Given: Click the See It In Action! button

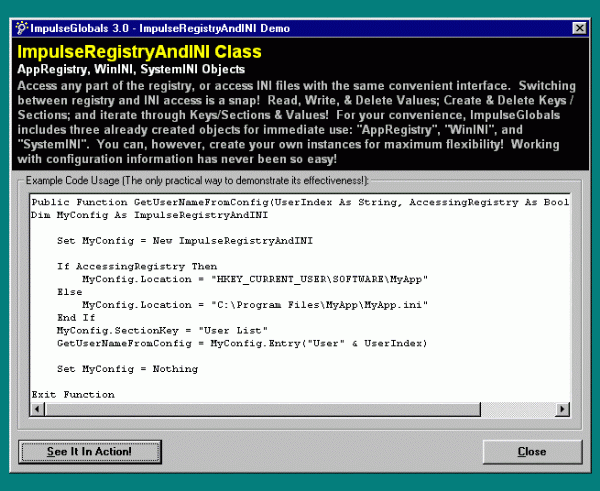Looking at the screenshot, I should pyautogui.click(x=90, y=452).
